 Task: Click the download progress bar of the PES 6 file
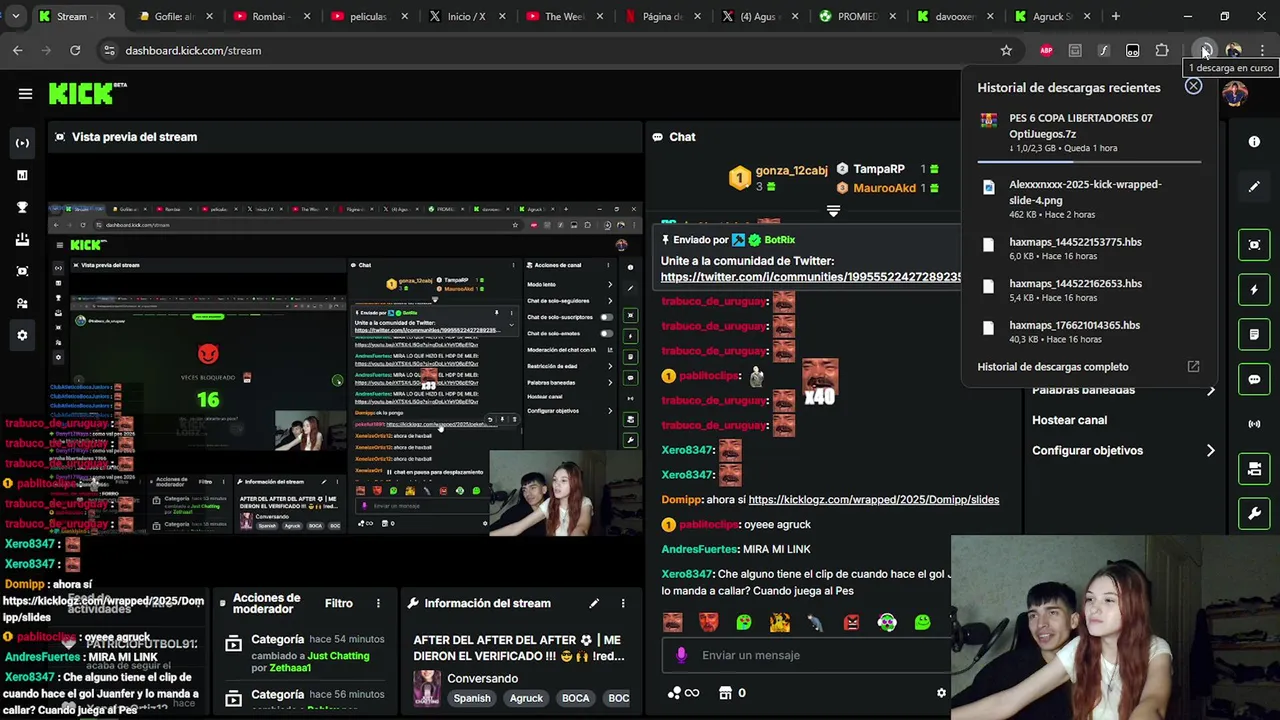point(1089,161)
